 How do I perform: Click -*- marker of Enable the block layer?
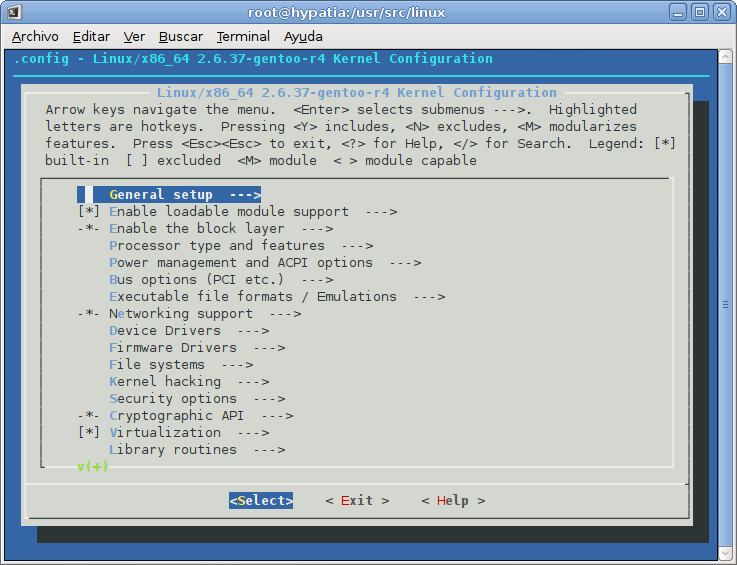(88, 229)
